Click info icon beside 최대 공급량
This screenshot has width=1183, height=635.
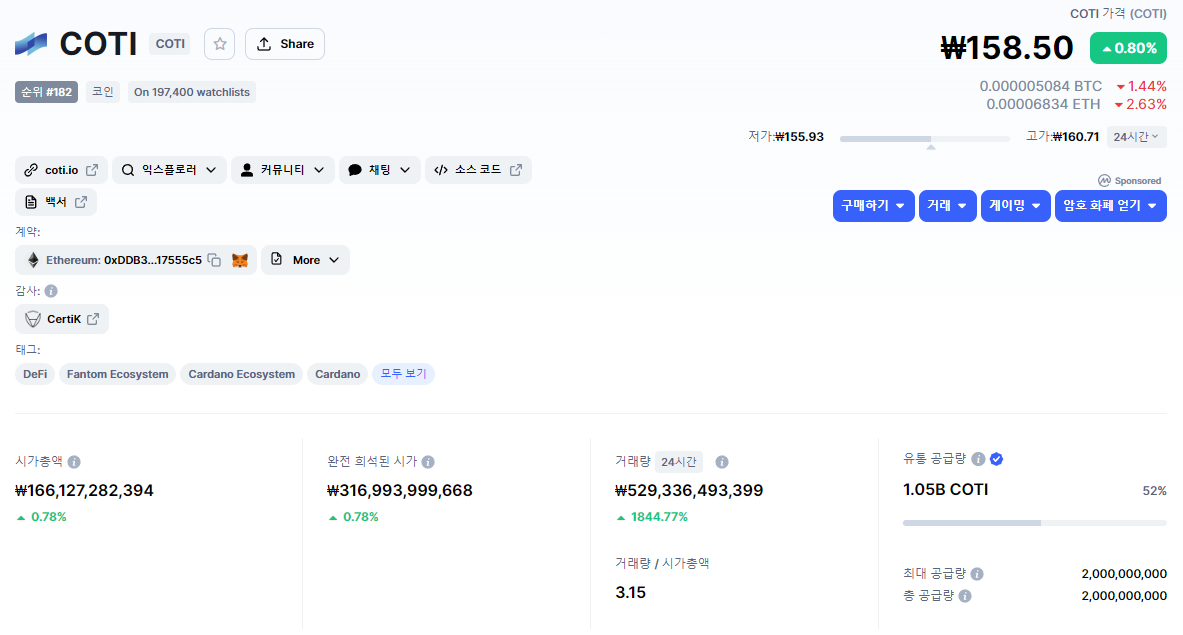[x=977, y=574]
